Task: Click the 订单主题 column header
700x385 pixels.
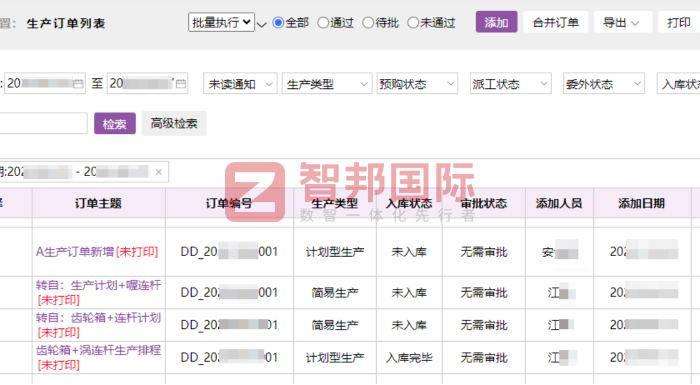Action: (98, 203)
